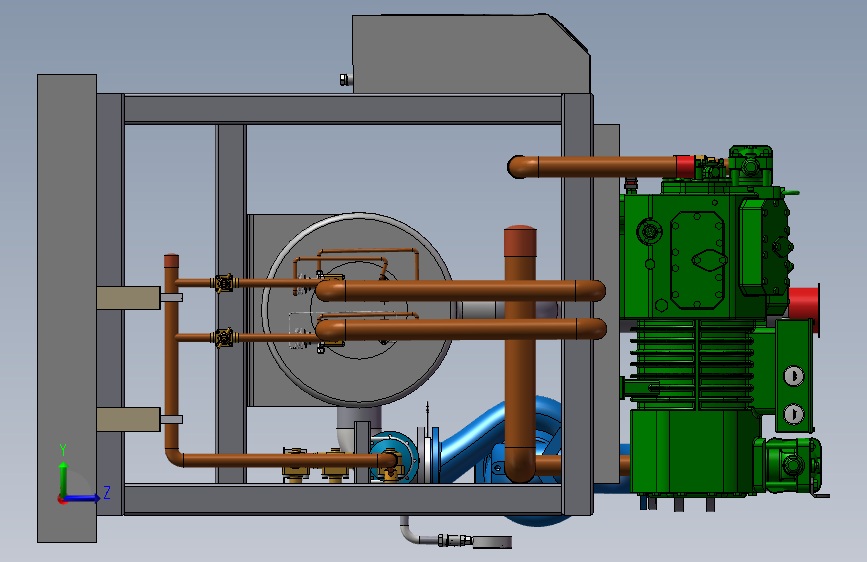
Task: Pick the lower large horizontal copper pipe
Action: click(461, 329)
